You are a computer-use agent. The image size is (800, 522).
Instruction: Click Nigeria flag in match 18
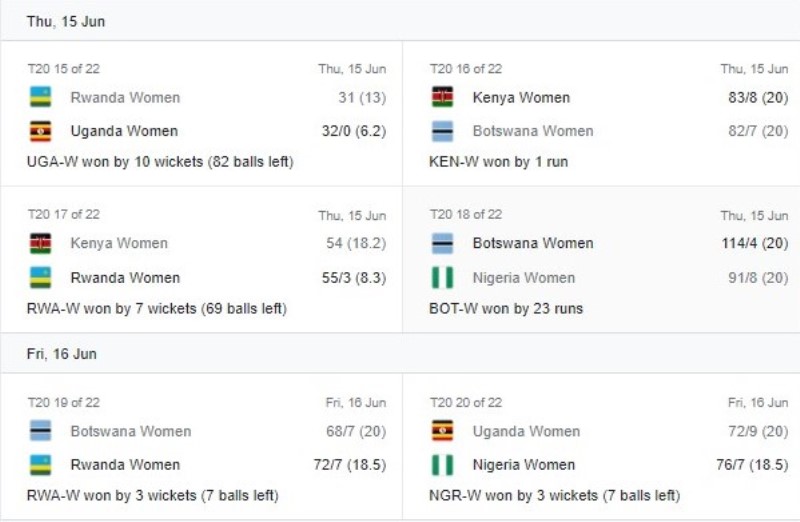pos(442,278)
